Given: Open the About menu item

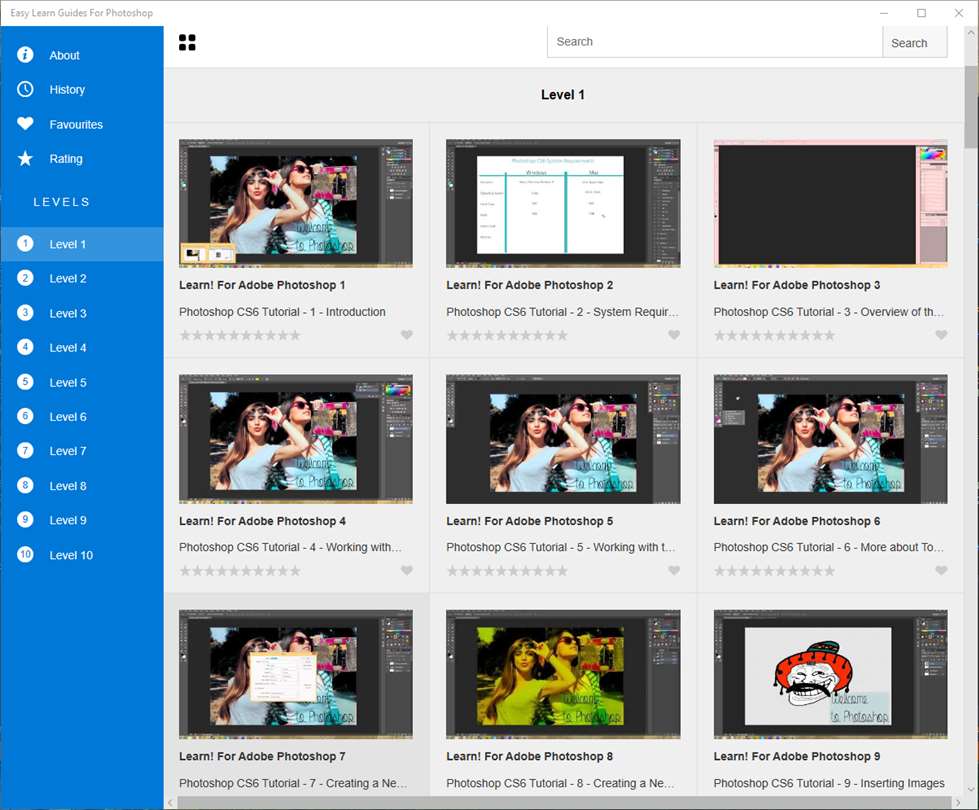Looking at the screenshot, I should pos(82,55).
